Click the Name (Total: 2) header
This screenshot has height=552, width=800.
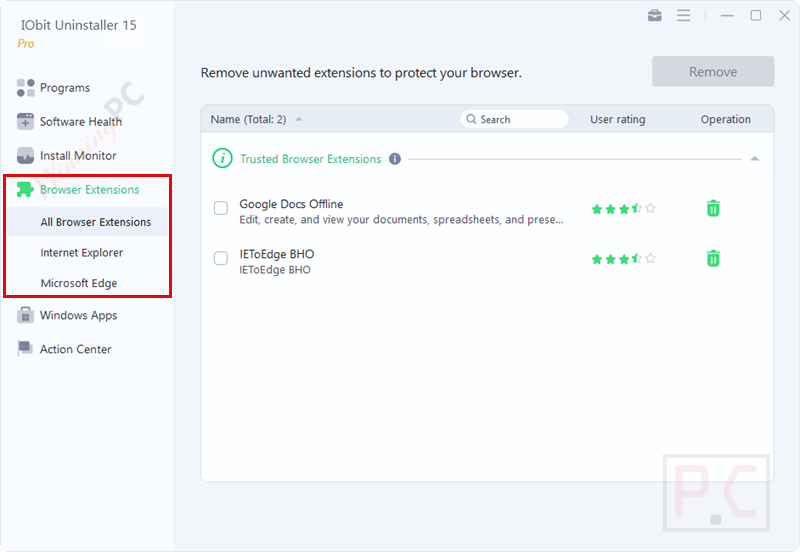[248, 119]
